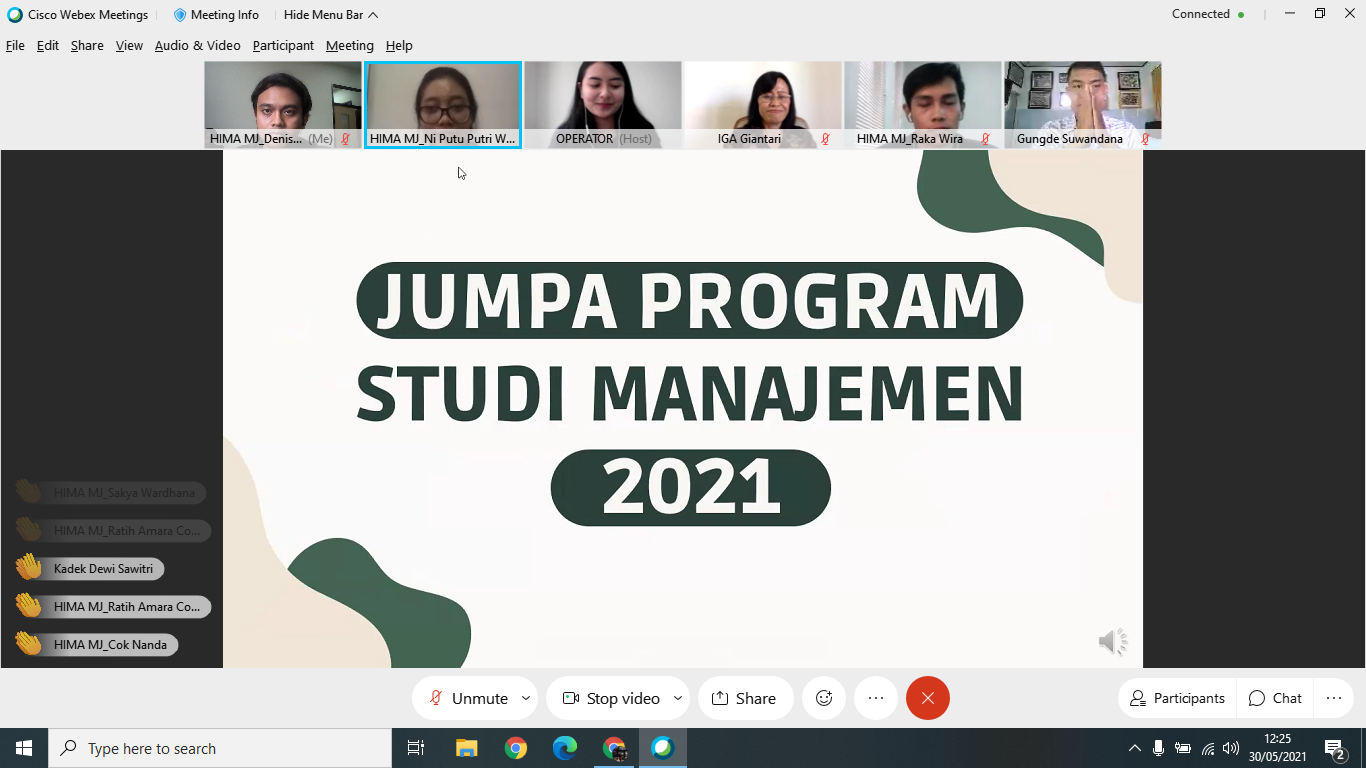Open the Windows Start menu
Image resolution: width=1366 pixels, height=768 pixels.
tap(24, 748)
